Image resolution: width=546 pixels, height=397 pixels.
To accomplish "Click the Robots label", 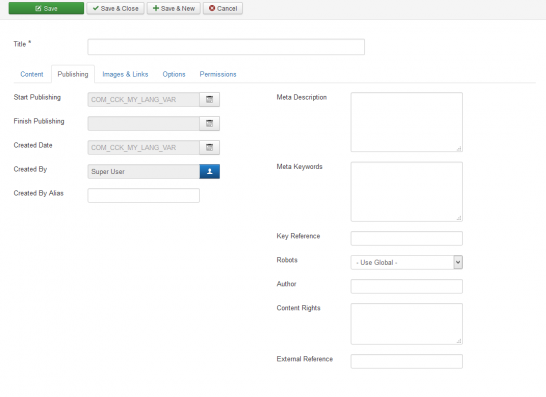I will pos(287,260).
